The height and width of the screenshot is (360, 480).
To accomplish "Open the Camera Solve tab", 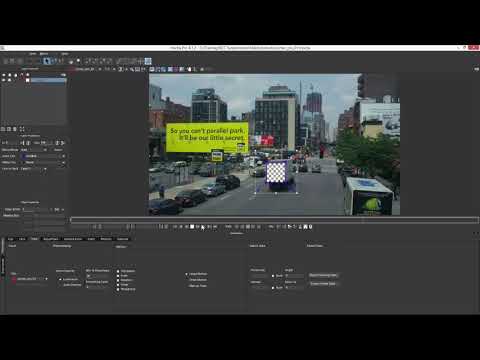I will [73, 239].
